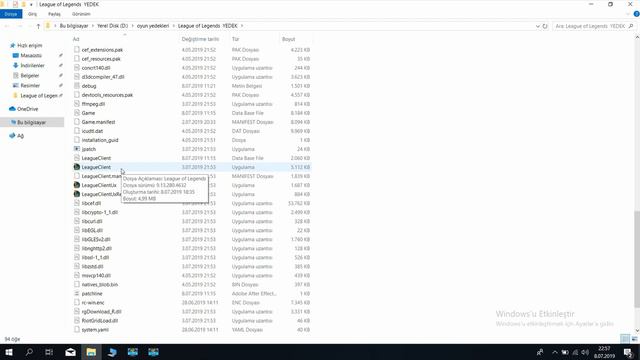Sort by Değiştirme tarihi column header
The width and height of the screenshot is (640, 360).
coord(200,39)
